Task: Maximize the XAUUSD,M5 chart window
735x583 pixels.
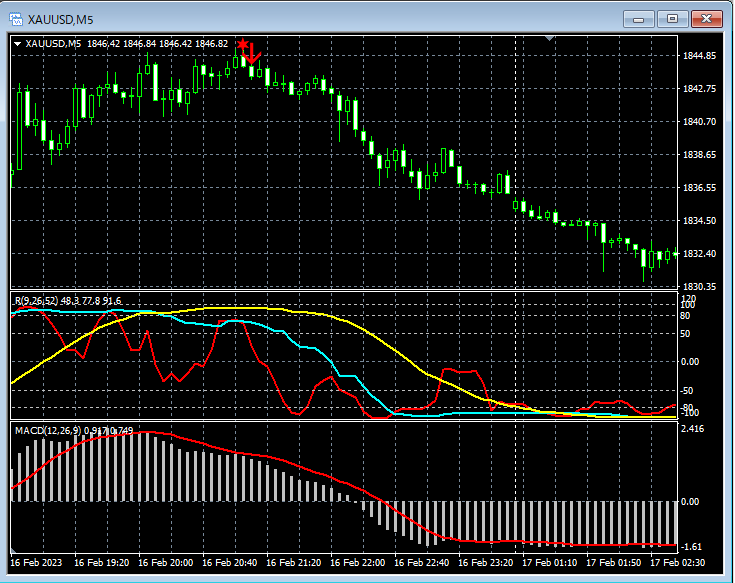Action: click(x=673, y=19)
